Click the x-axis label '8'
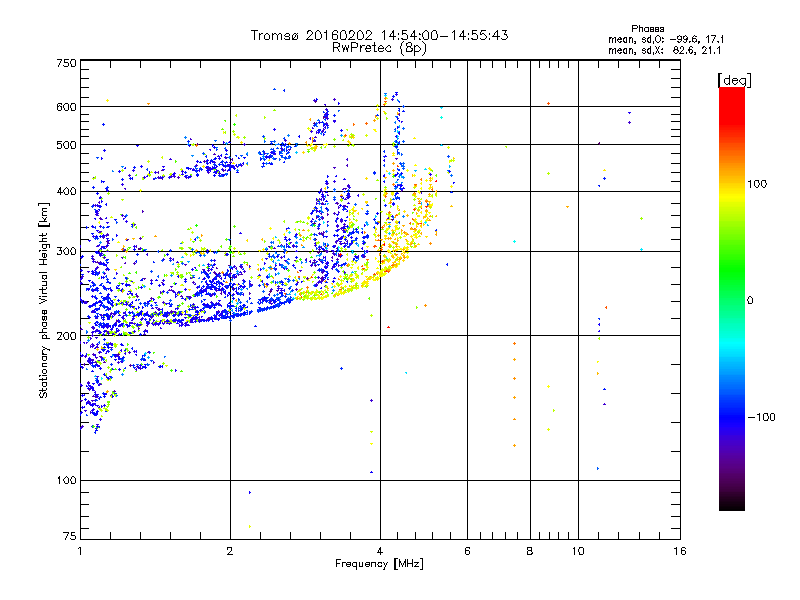This screenshot has width=800, height=600. (x=530, y=551)
